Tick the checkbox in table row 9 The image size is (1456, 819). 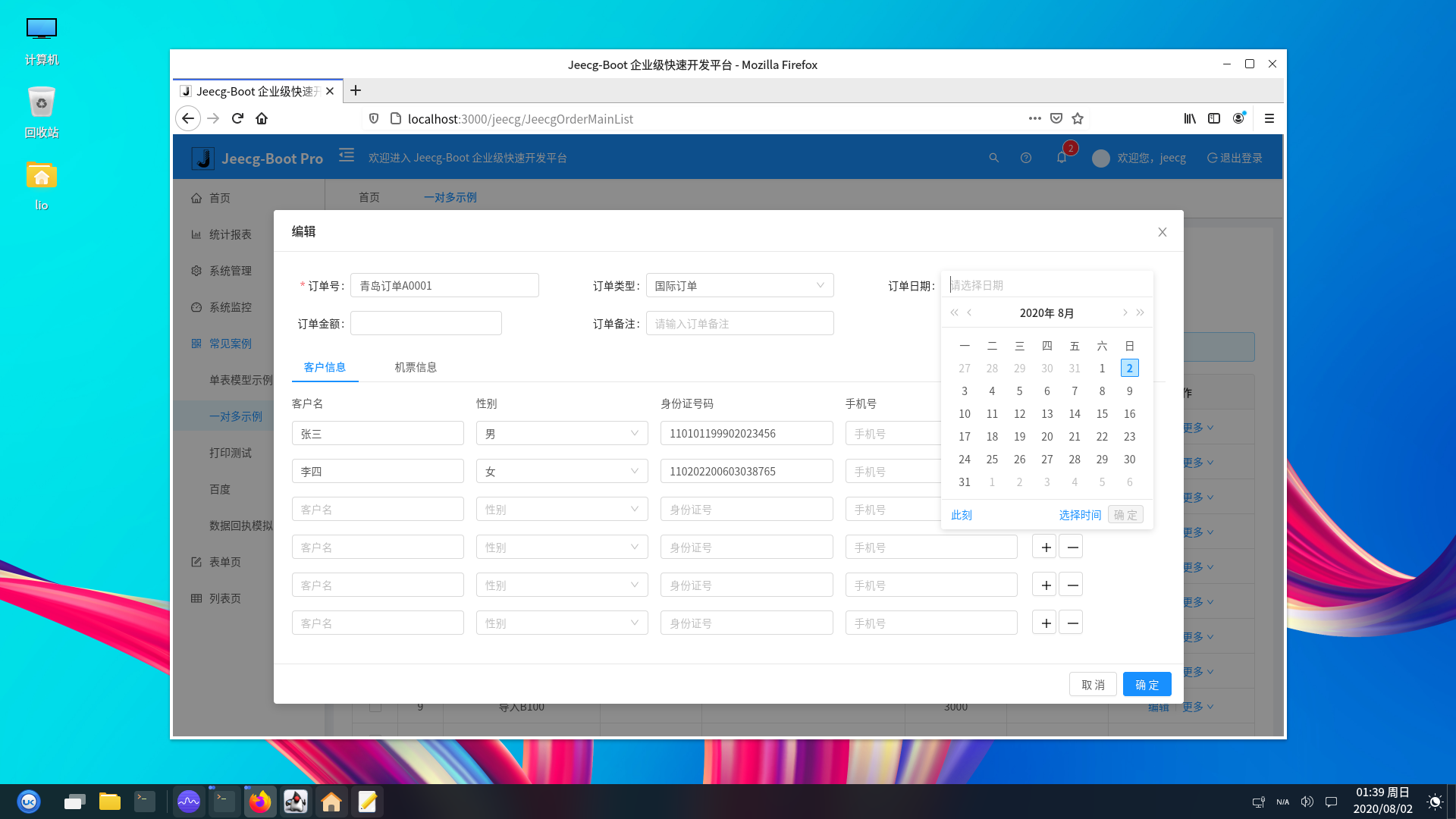pyautogui.click(x=375, y=707)
